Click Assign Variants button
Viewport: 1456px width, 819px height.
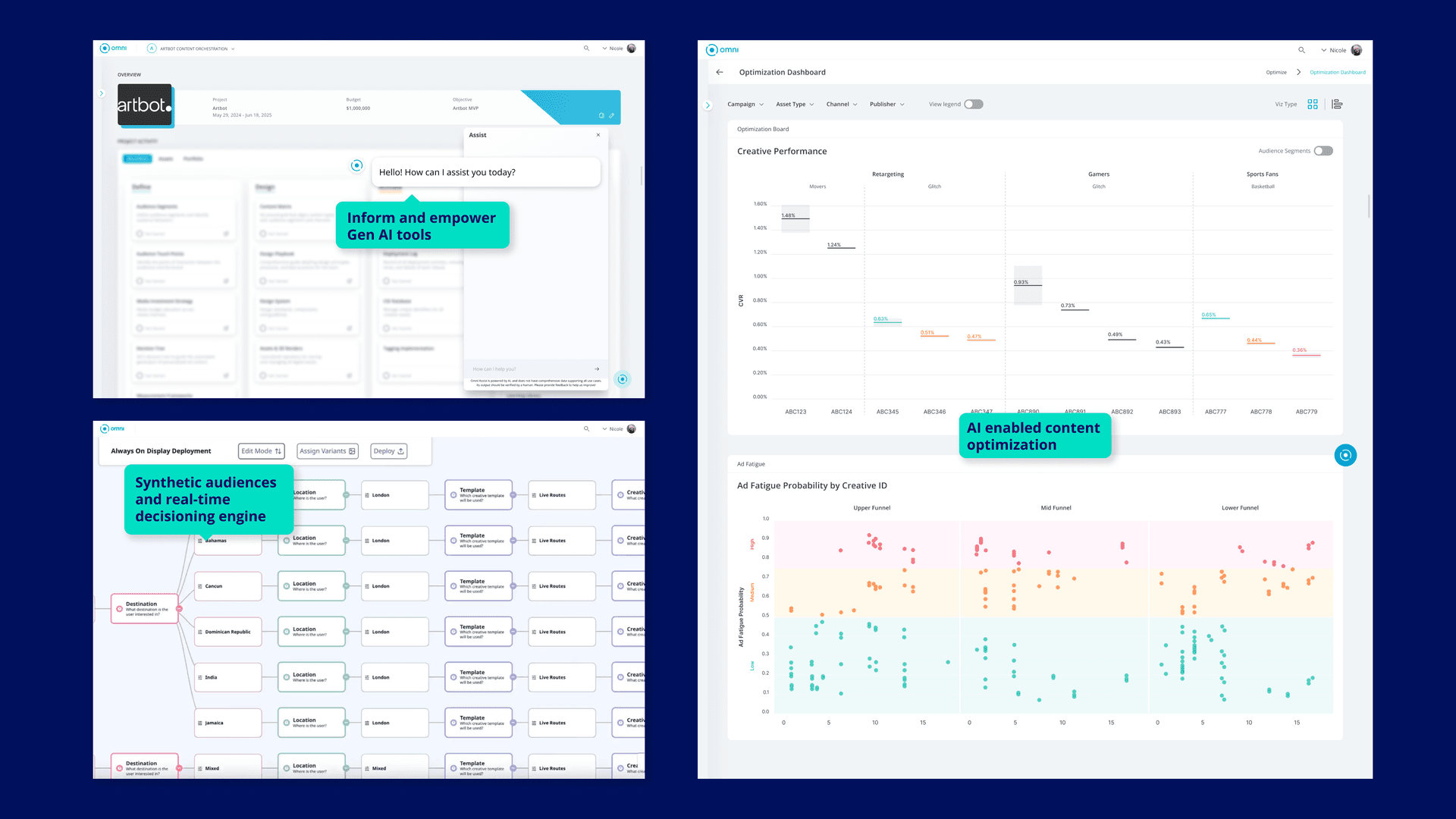click(x=328, y=451)
